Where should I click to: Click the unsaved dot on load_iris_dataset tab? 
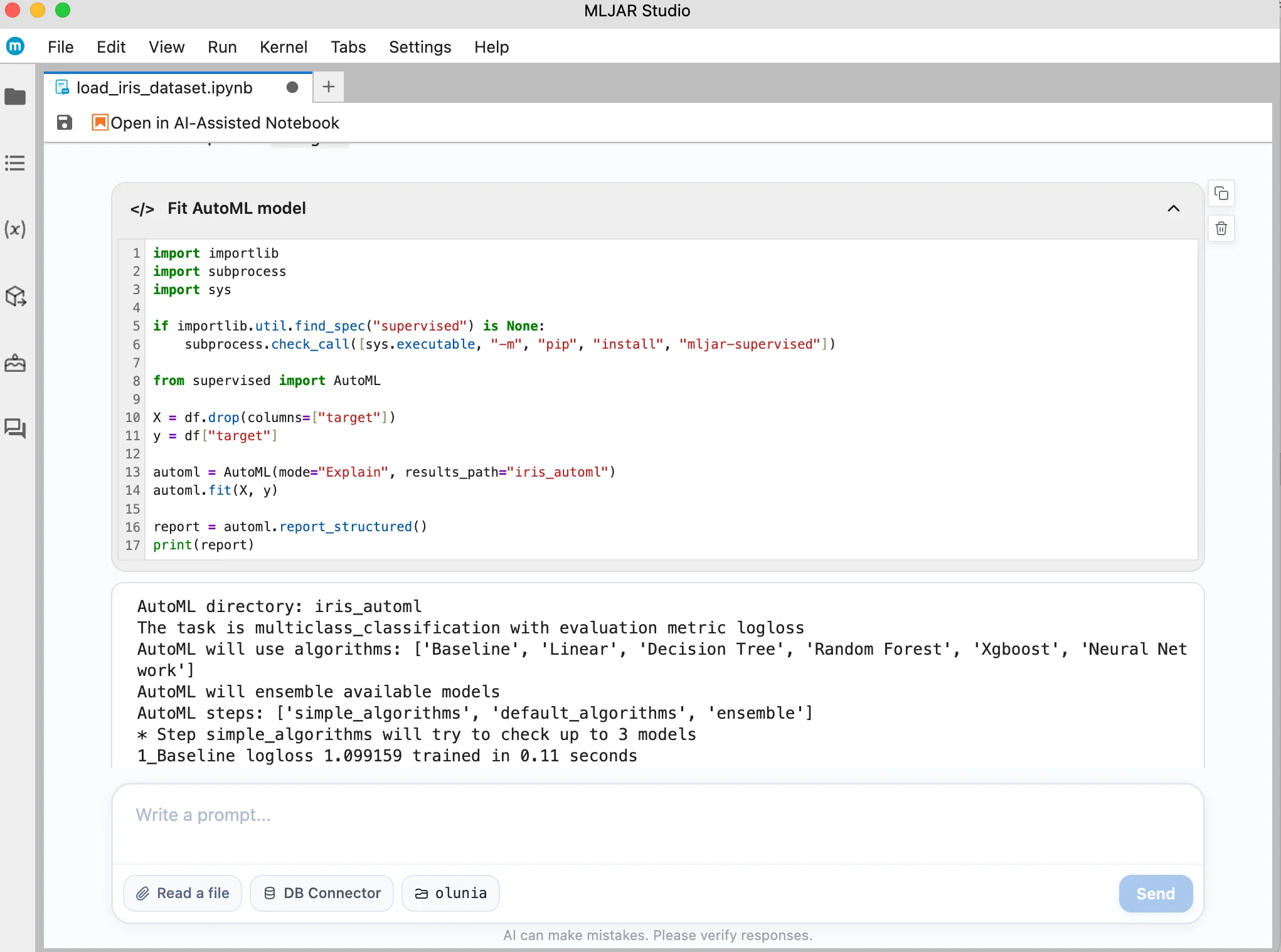[292, 87]
